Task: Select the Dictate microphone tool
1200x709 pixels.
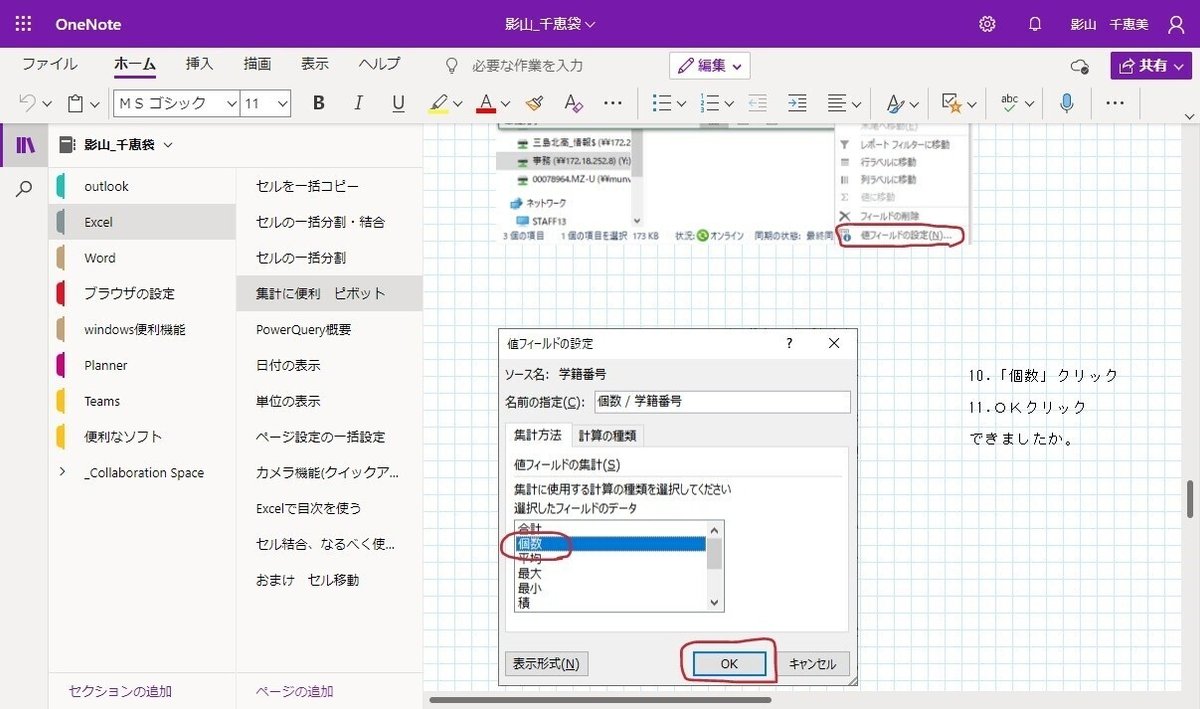Action: 1067,103
